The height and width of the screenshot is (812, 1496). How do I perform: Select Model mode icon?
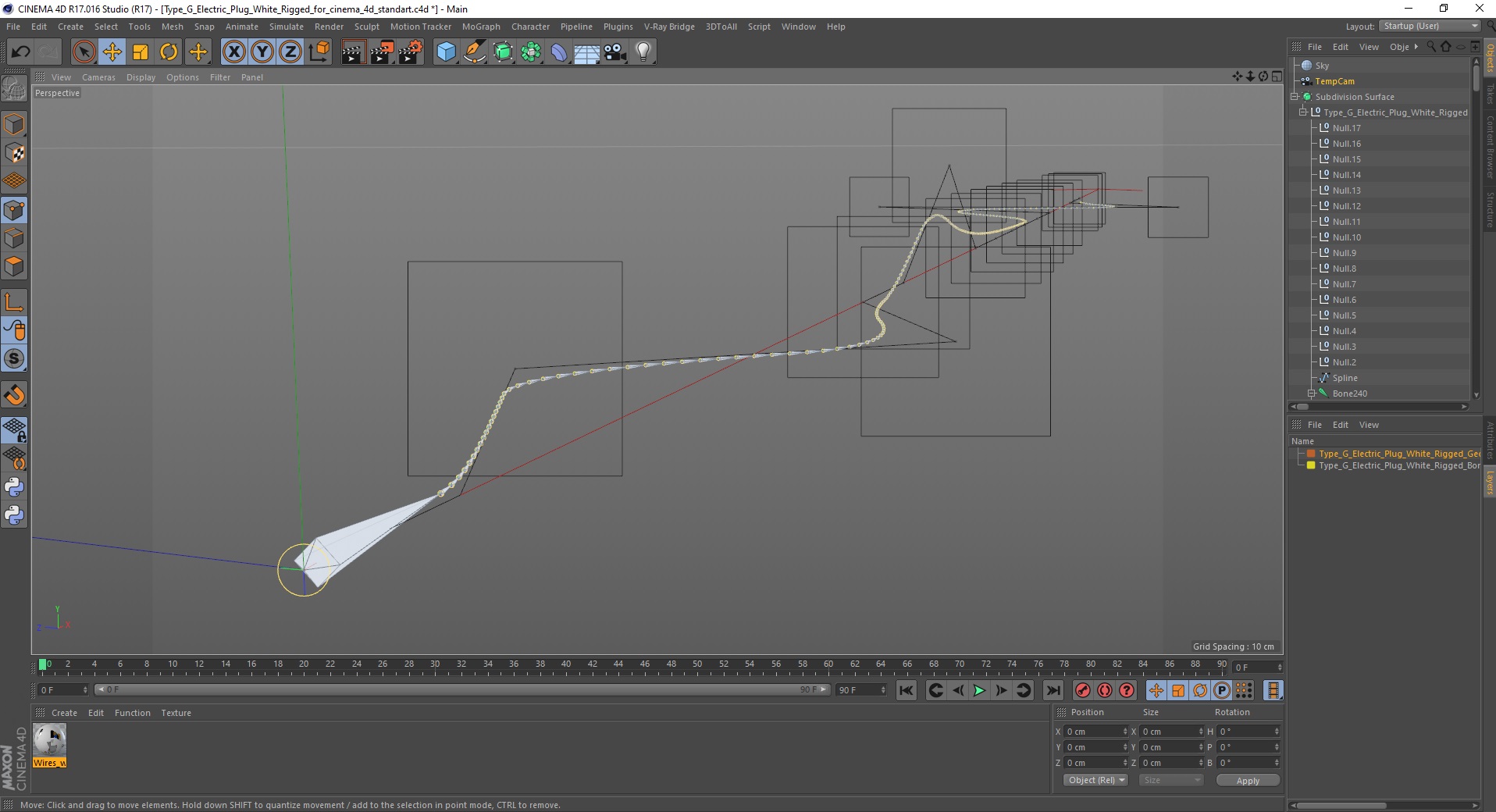14,125
